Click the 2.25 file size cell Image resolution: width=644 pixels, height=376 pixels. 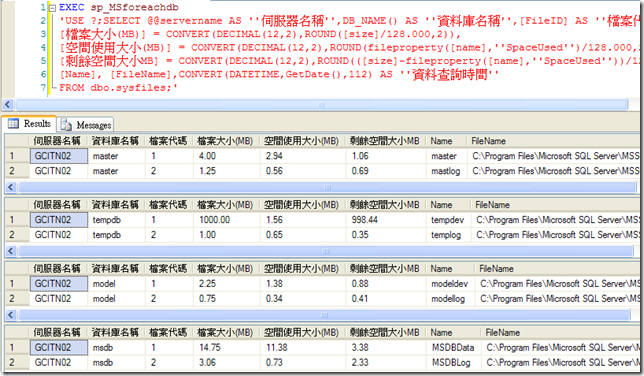[227, 284]
